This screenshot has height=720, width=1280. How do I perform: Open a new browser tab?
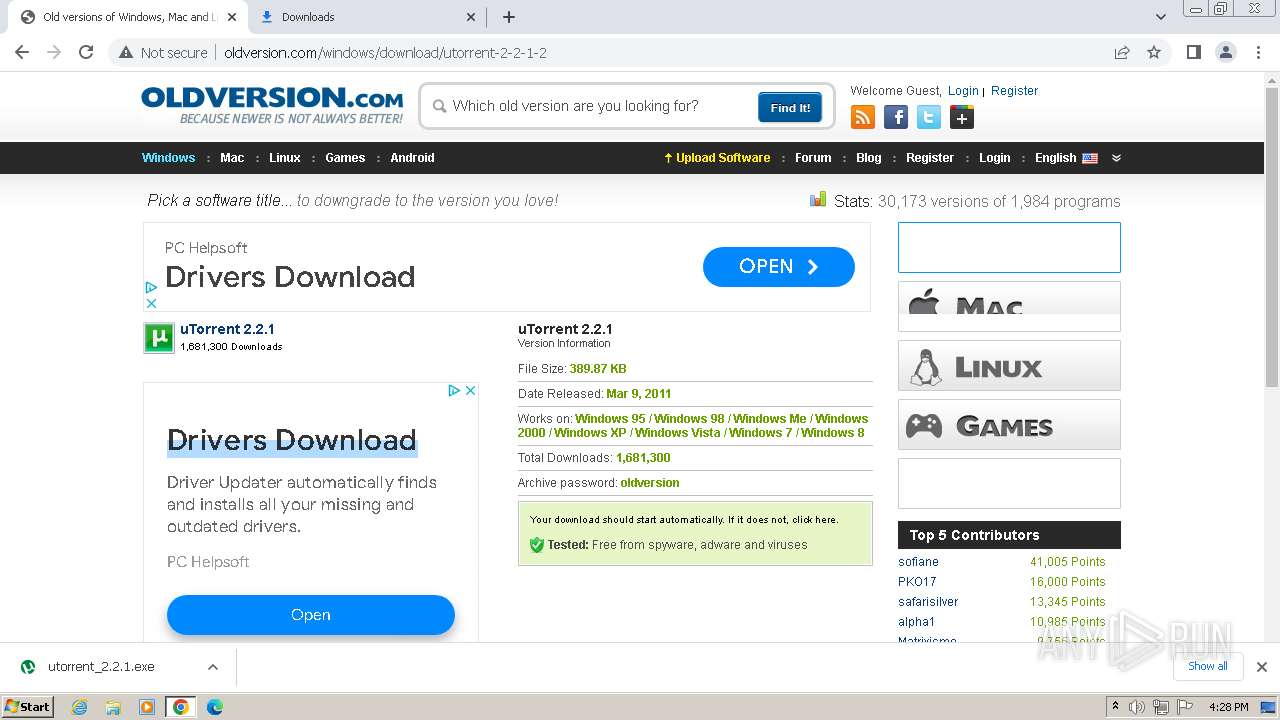tap(509, 17)
